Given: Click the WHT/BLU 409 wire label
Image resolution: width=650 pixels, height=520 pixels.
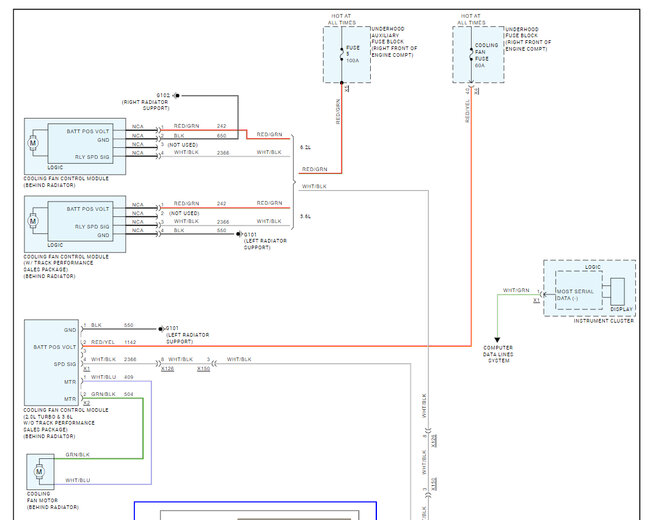Looking at the screenshot, I should point(112,377).
